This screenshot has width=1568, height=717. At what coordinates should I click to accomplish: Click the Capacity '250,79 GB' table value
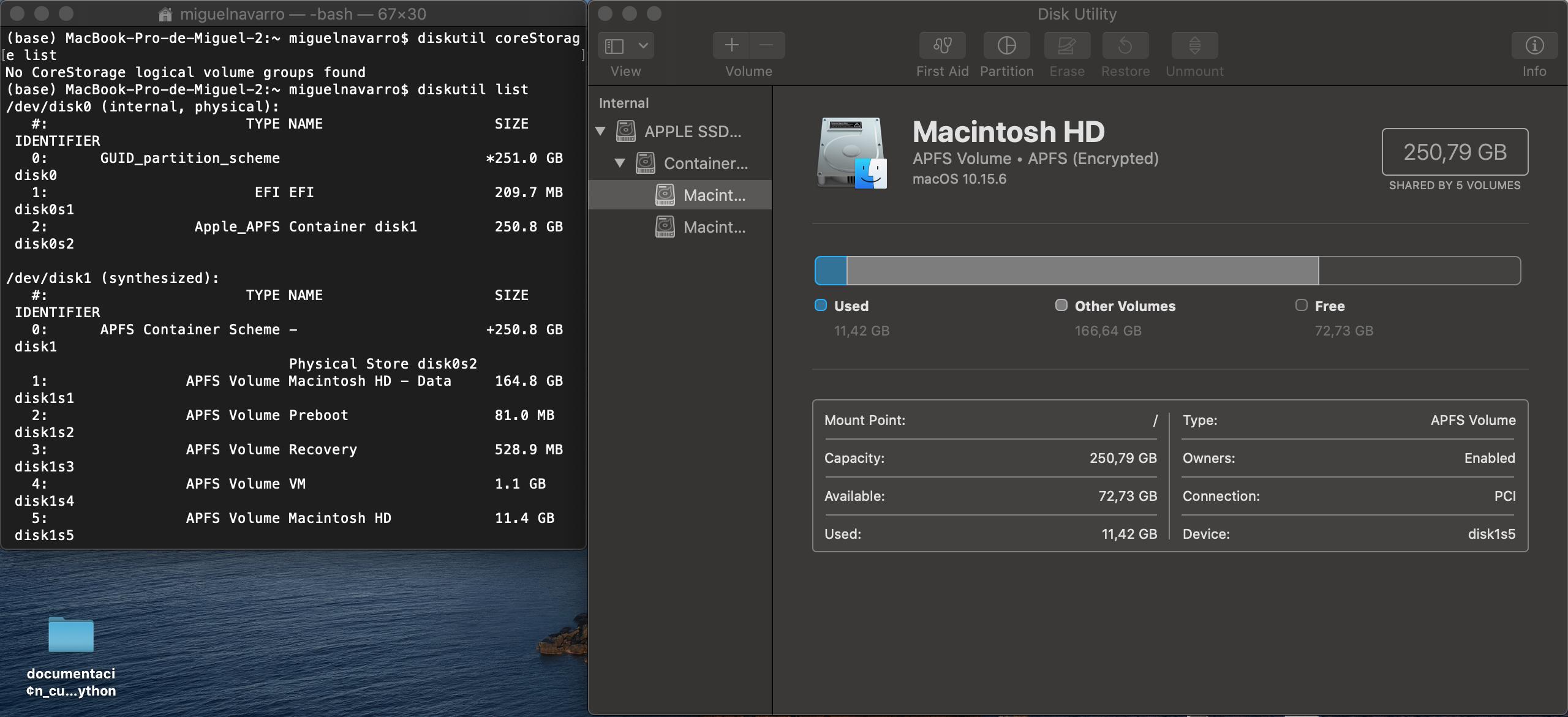[x=1123, y=458]
